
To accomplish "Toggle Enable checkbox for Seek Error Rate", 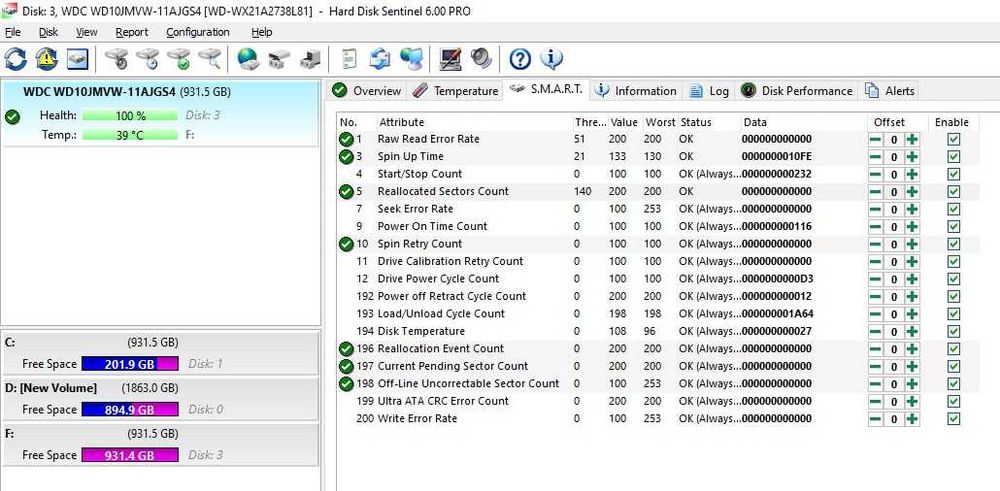I will pyautogui.click(x=953, y=209).
